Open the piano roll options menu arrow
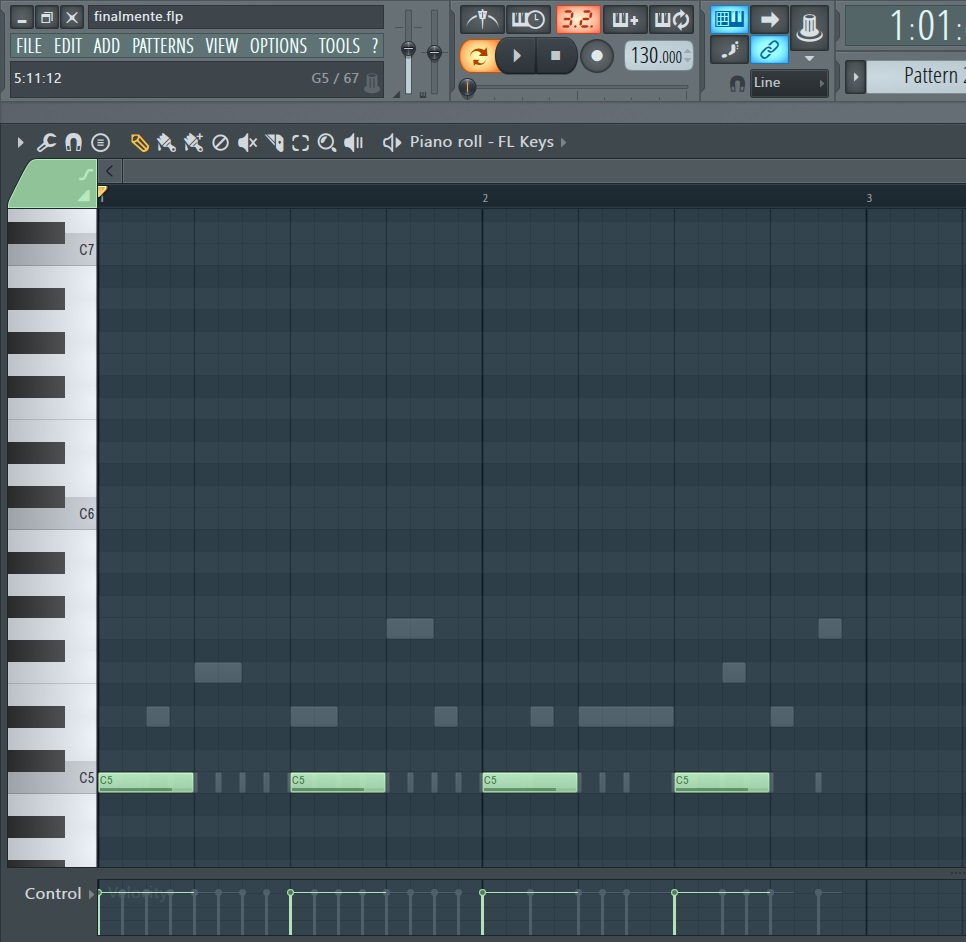The image size is (966, 942). [x=20, y=143]
